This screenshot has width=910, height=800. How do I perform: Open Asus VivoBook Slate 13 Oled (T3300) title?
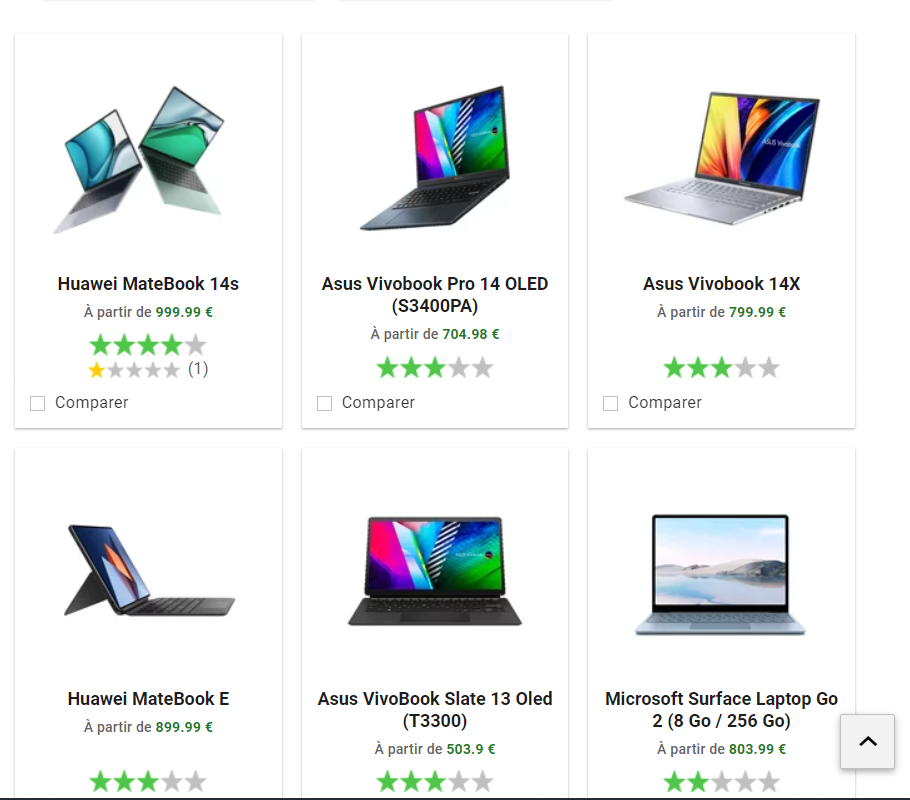pyautogui.click(x=435, y=709)
